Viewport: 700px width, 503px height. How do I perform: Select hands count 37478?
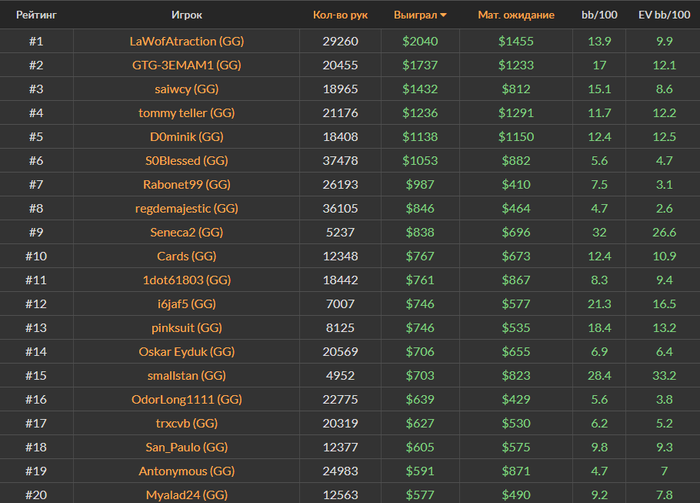click(x=340, y=161)
